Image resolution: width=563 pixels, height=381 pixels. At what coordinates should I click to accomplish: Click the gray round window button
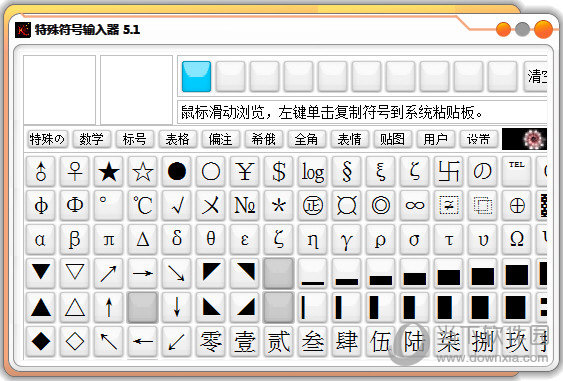(523, 29)
